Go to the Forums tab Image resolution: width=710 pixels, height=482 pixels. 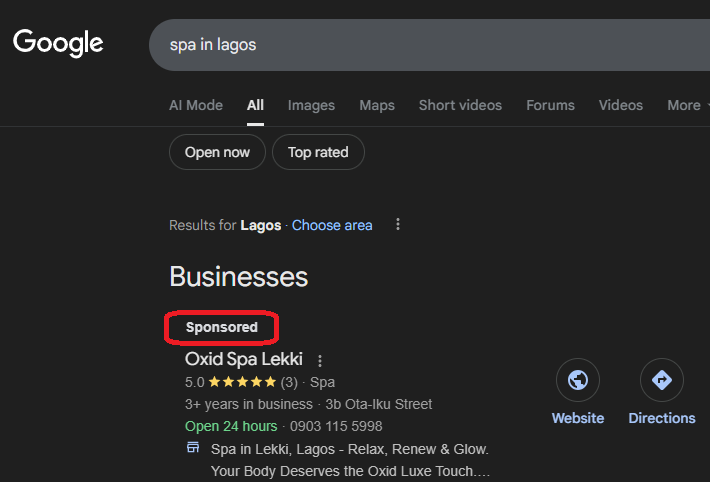(550, 105)
